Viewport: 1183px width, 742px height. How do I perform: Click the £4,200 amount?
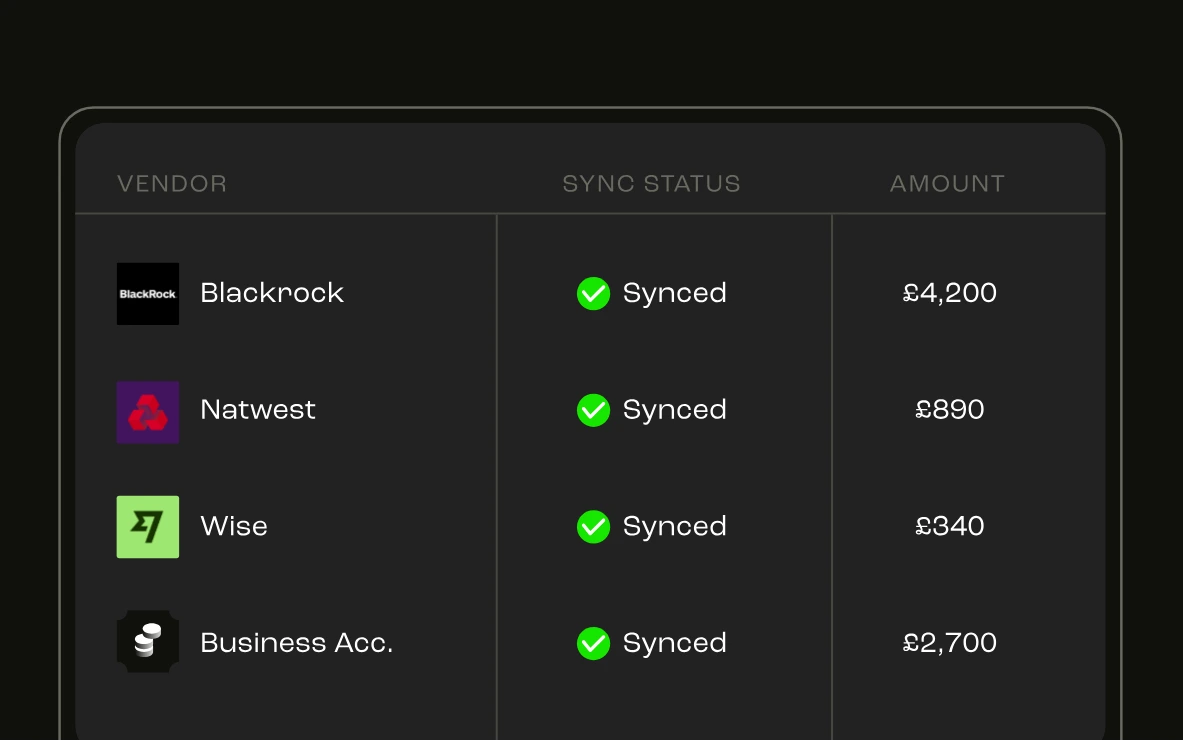950,293
